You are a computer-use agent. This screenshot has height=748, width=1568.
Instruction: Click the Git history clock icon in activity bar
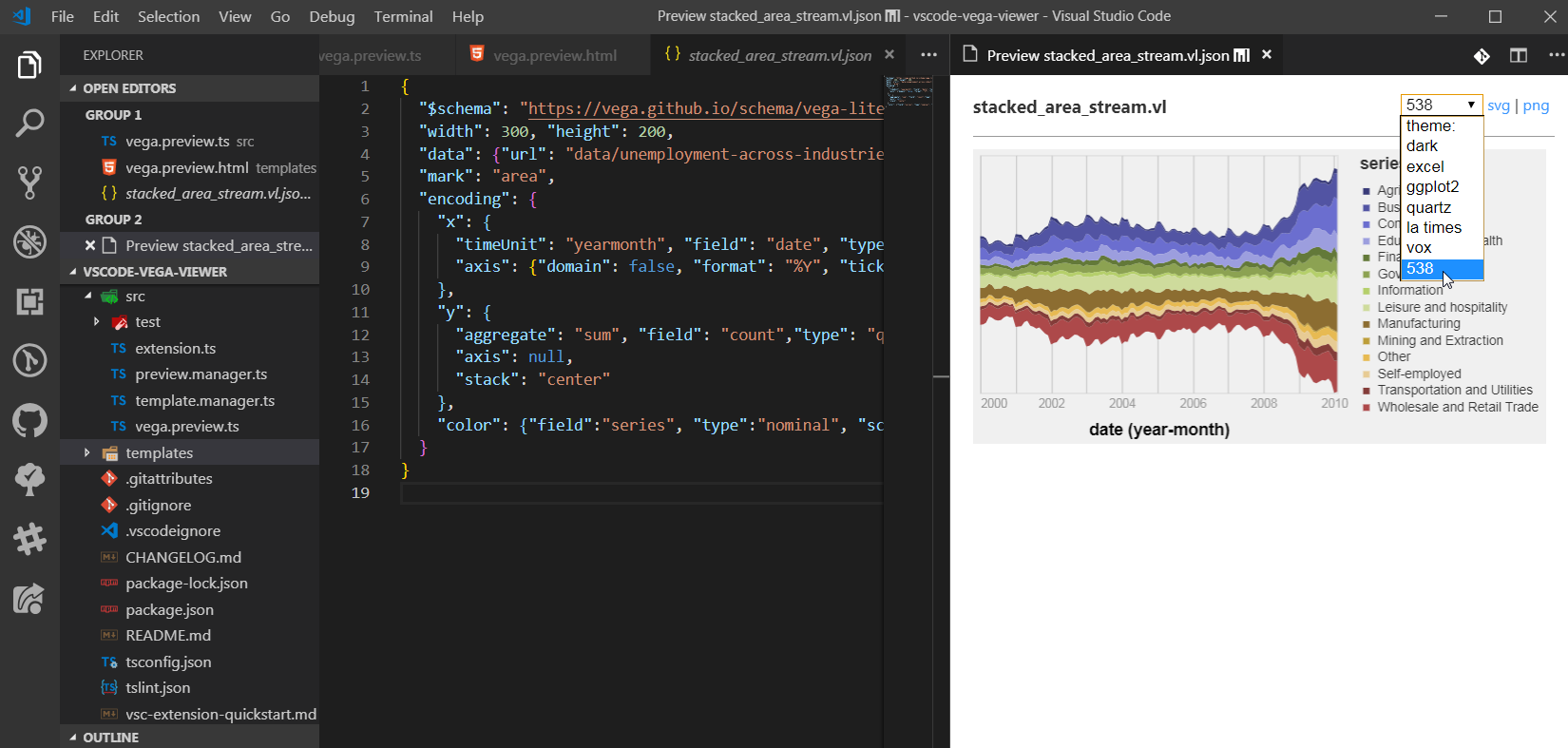click(x=29, y=360)
